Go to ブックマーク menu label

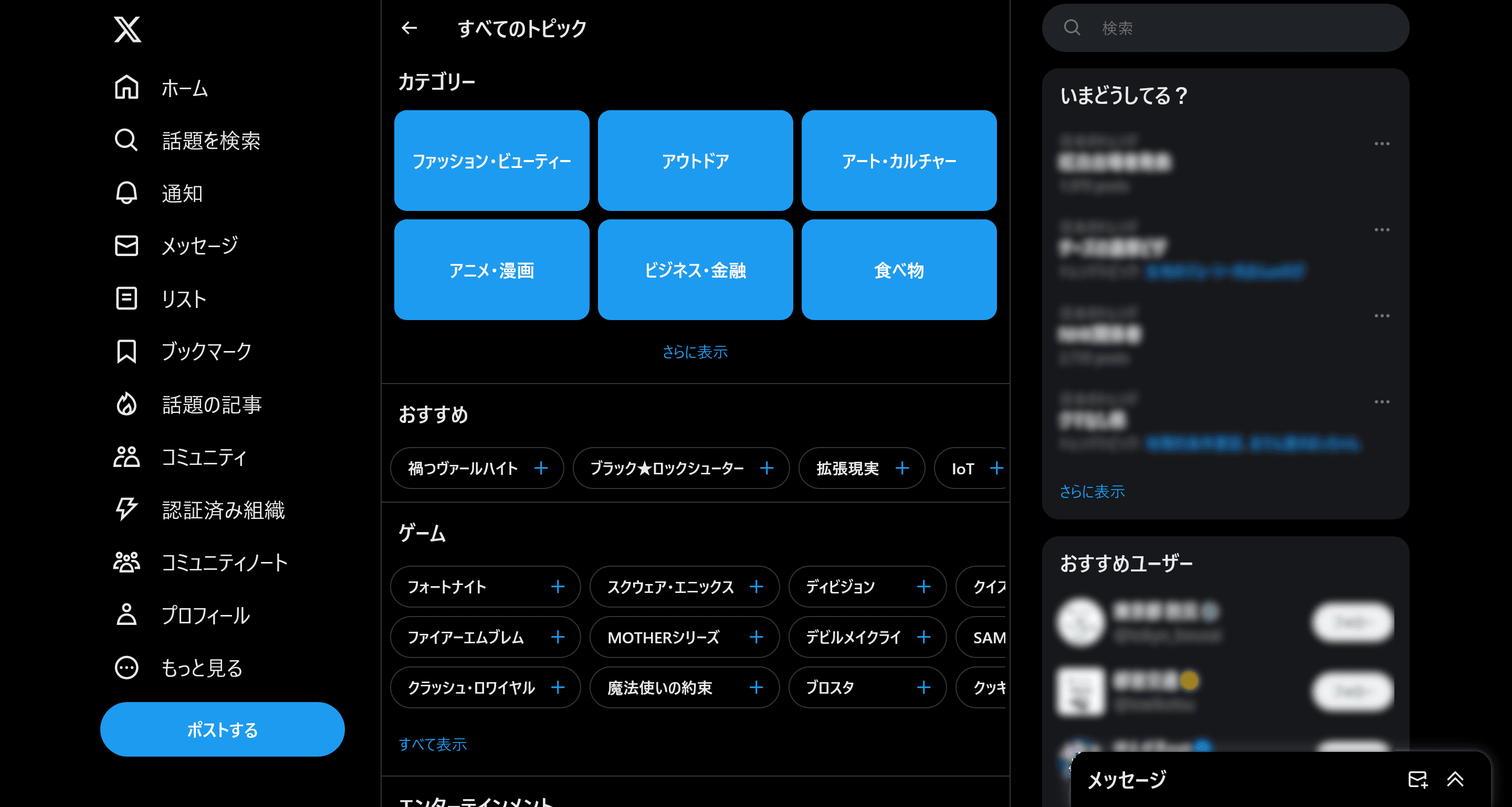coord(207,352)
